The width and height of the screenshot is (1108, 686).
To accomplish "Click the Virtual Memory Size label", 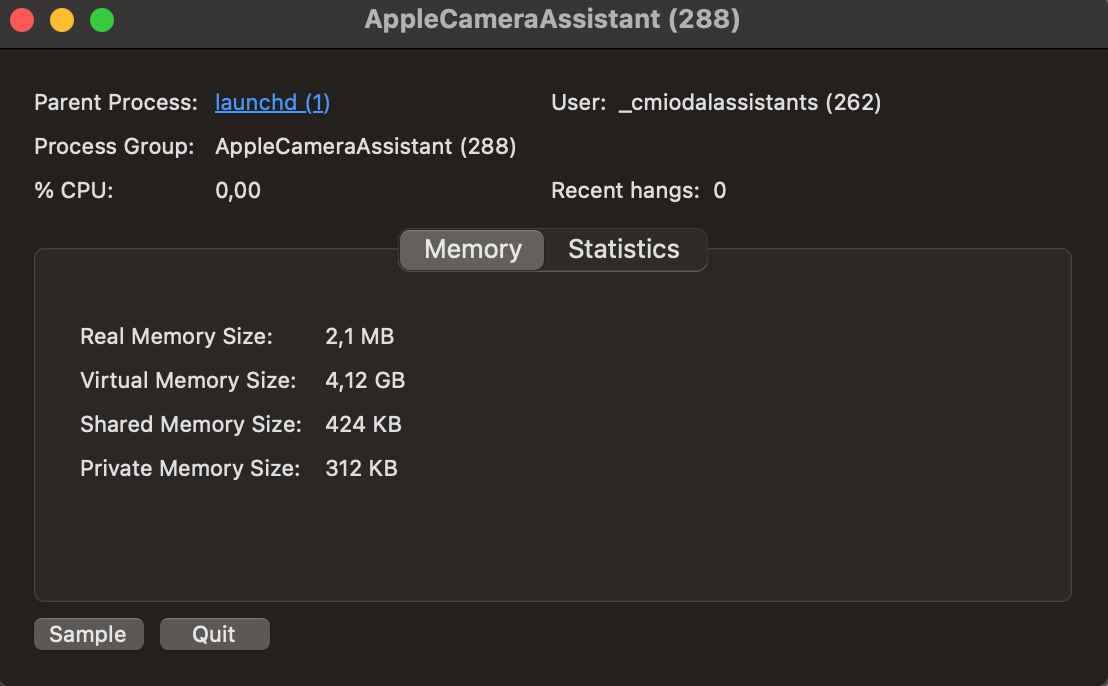I will (x=188, y=381).
